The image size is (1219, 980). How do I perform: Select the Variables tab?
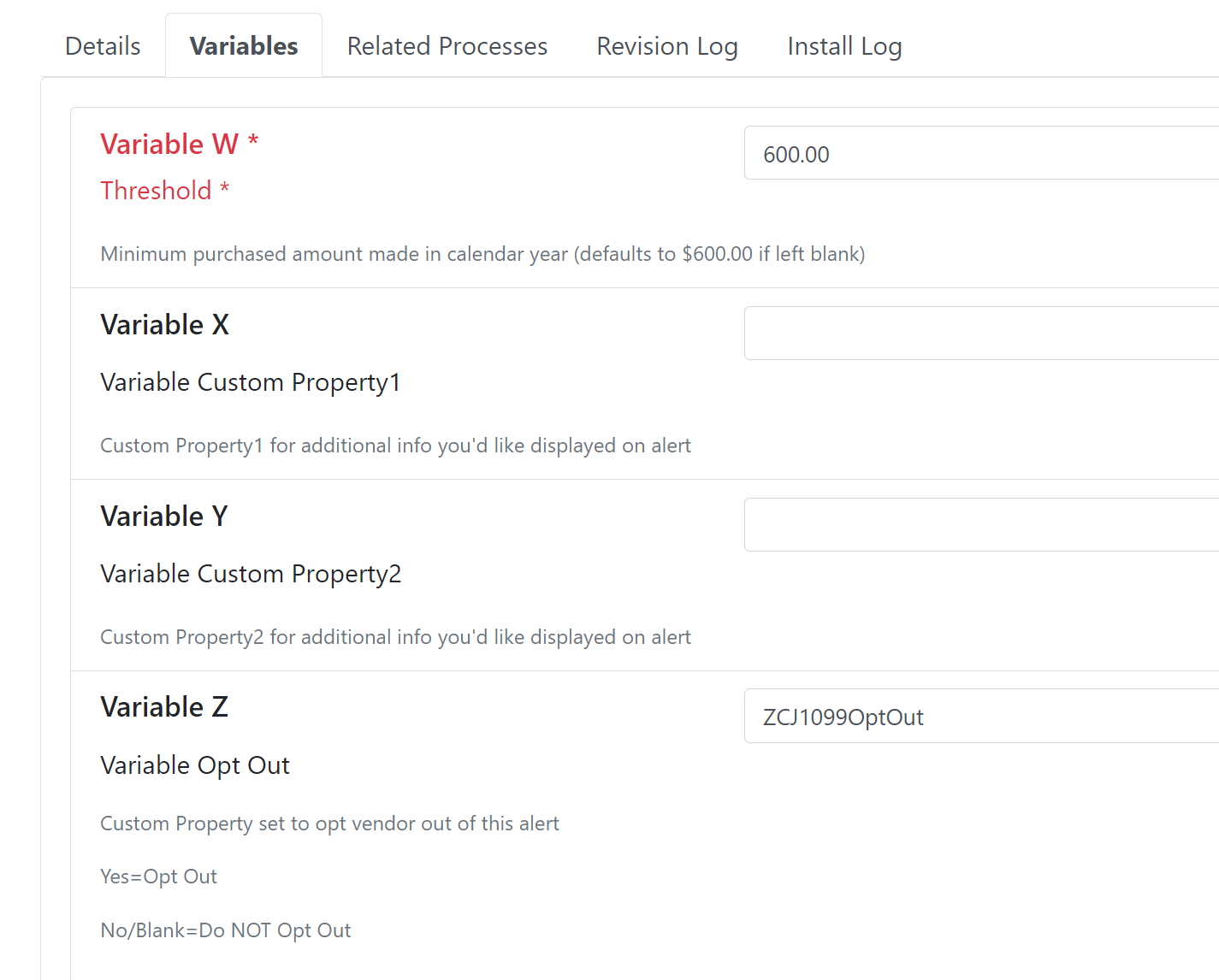pos(244,46)
